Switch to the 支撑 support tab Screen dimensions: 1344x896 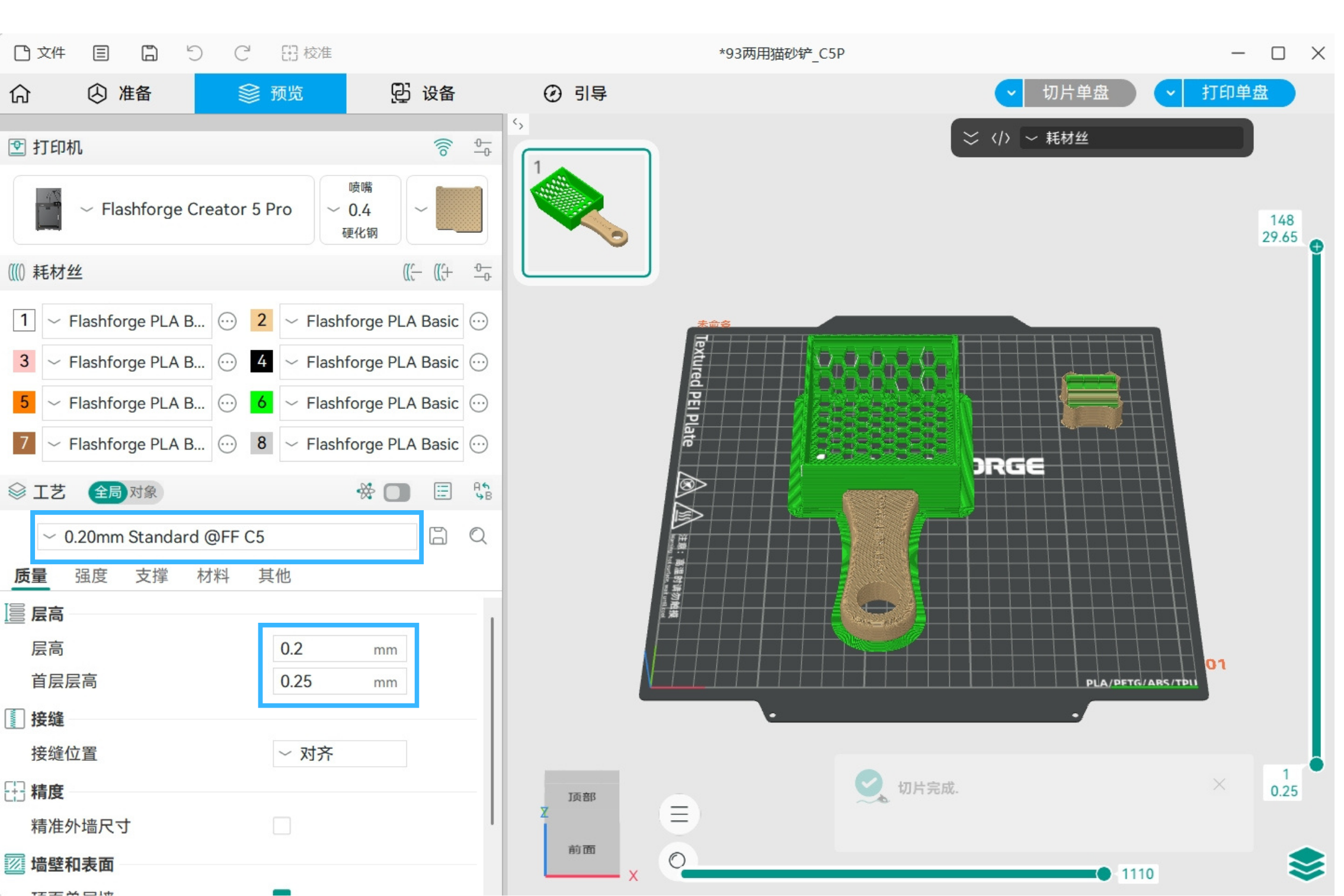coord(152,576)
